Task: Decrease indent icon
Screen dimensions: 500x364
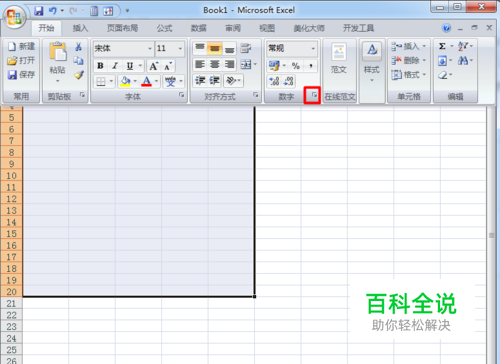Action: tap(200, 81)
